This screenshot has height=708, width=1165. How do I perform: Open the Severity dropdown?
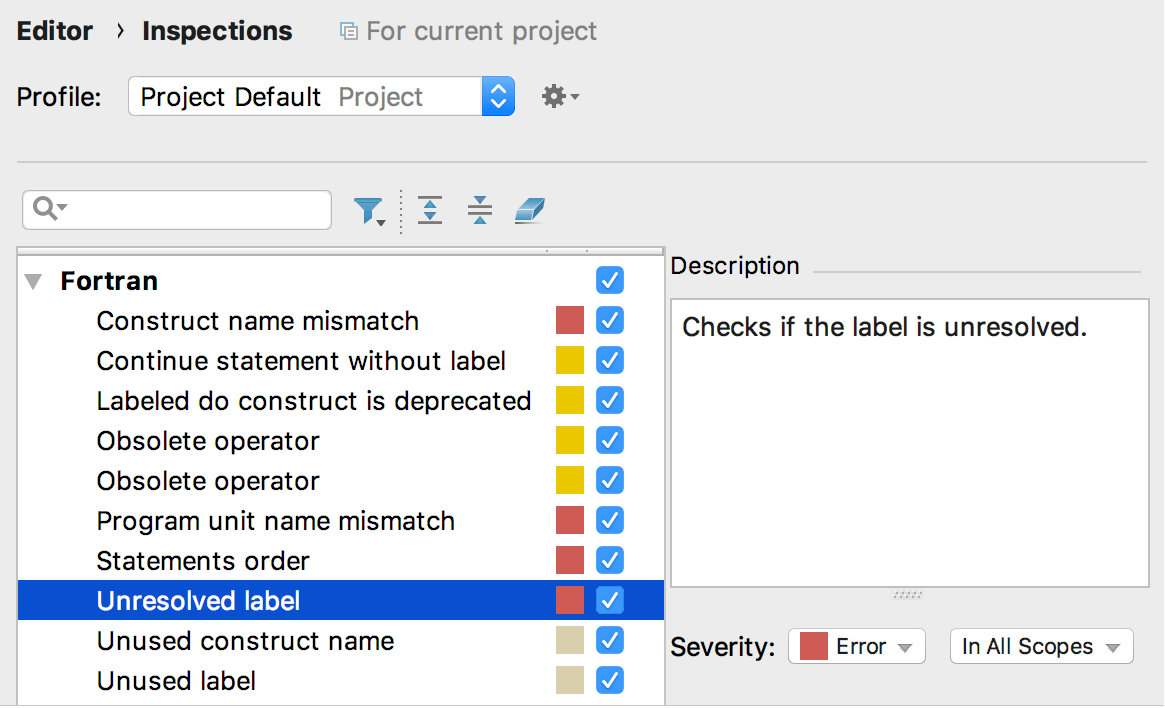coord(857,646)
